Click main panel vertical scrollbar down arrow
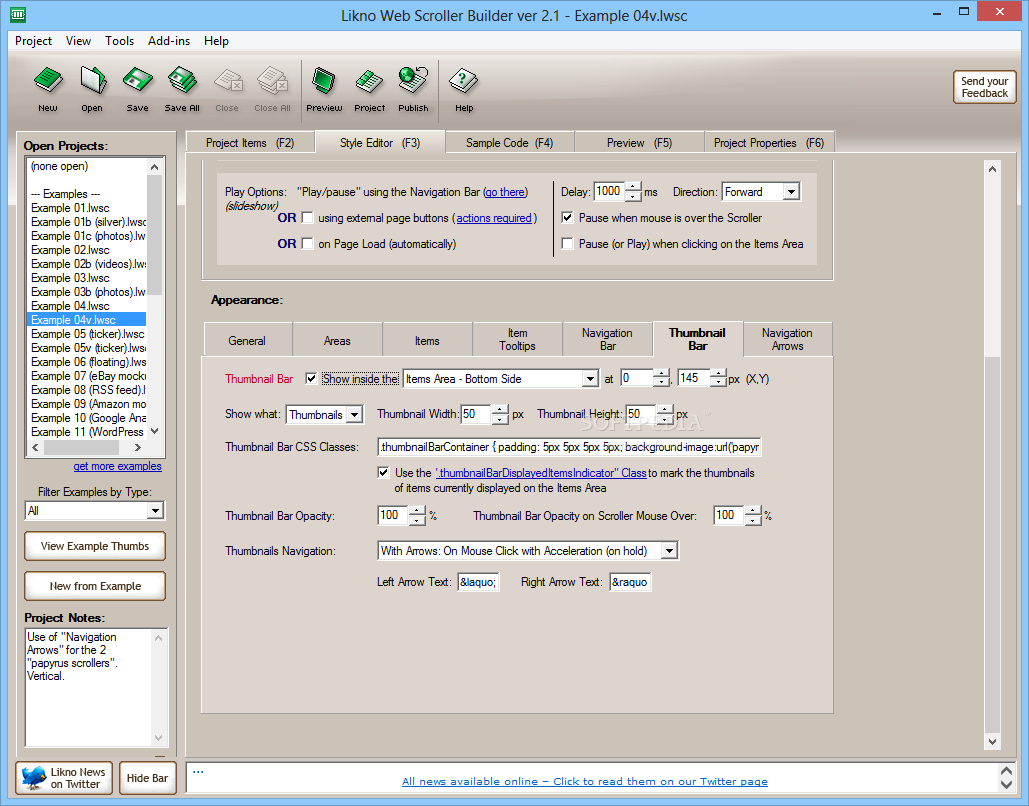Image resolution: width=1029 pixels, height=806 pixels. pyautogui.click(x=992, y=742)
